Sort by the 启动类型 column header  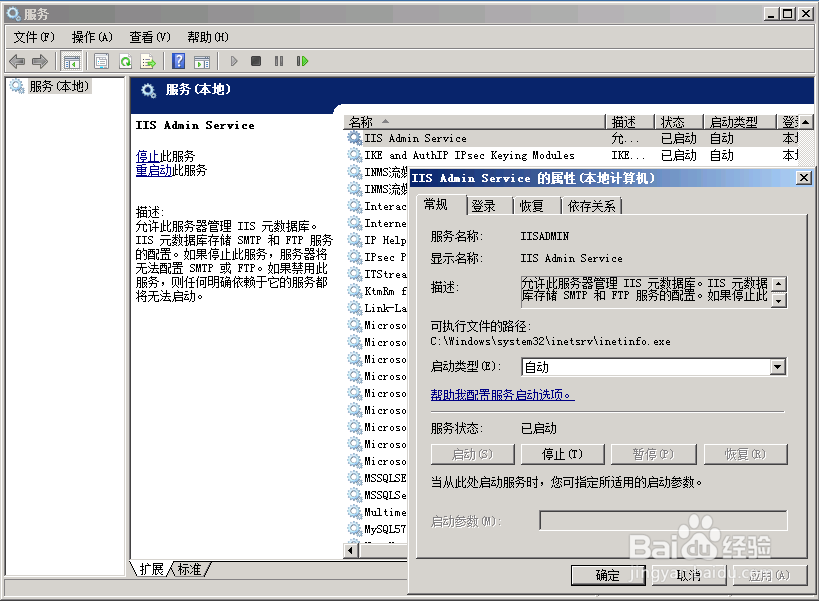(x=739, y=122)
